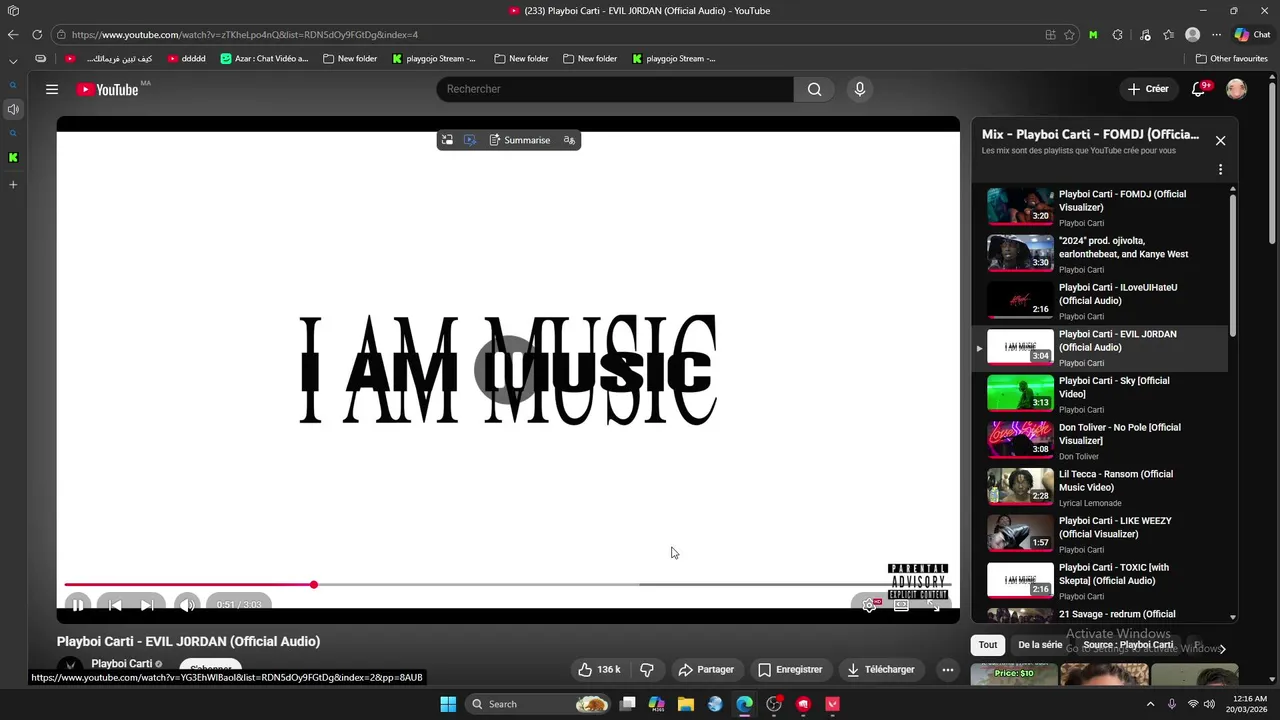Open first playgojo Stream bookmark
This screenshot has width=1280, height=720.
[433, 58]
